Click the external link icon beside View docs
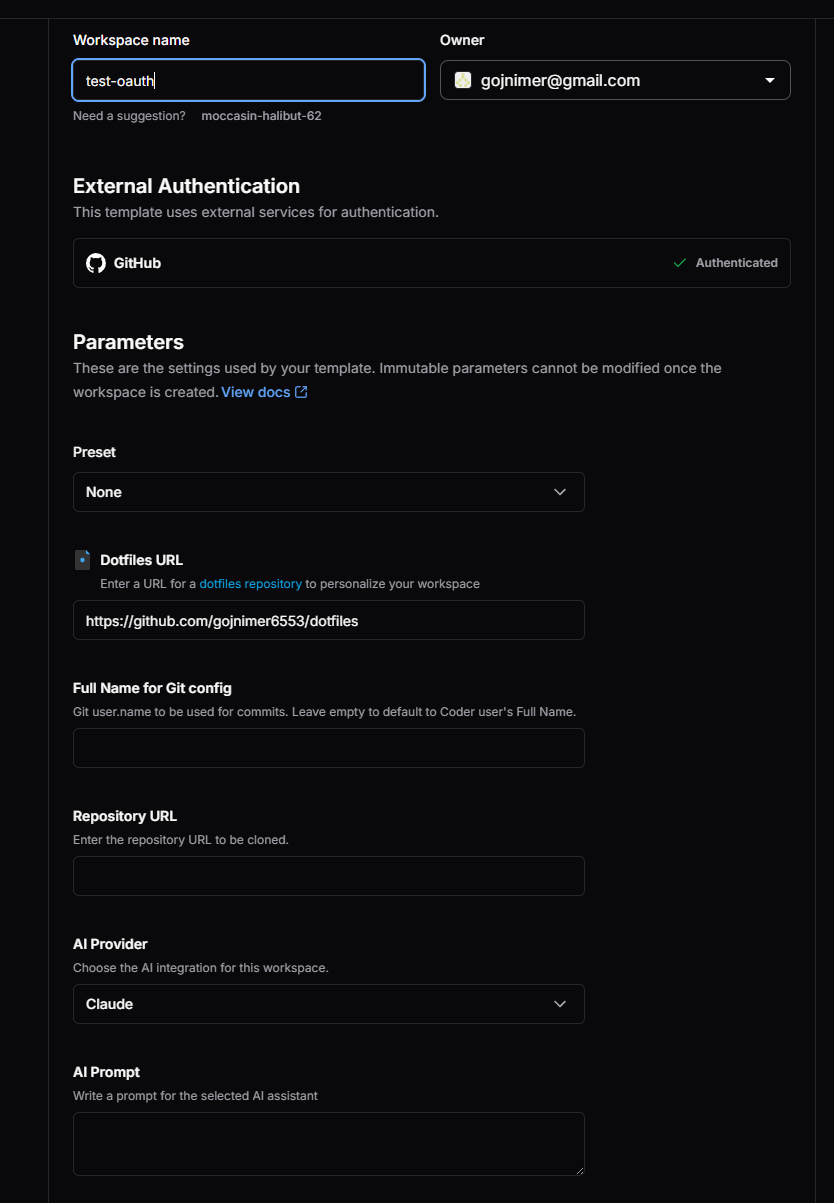The width and height of the screenshot is (834, 1203). tap(301, 392)
